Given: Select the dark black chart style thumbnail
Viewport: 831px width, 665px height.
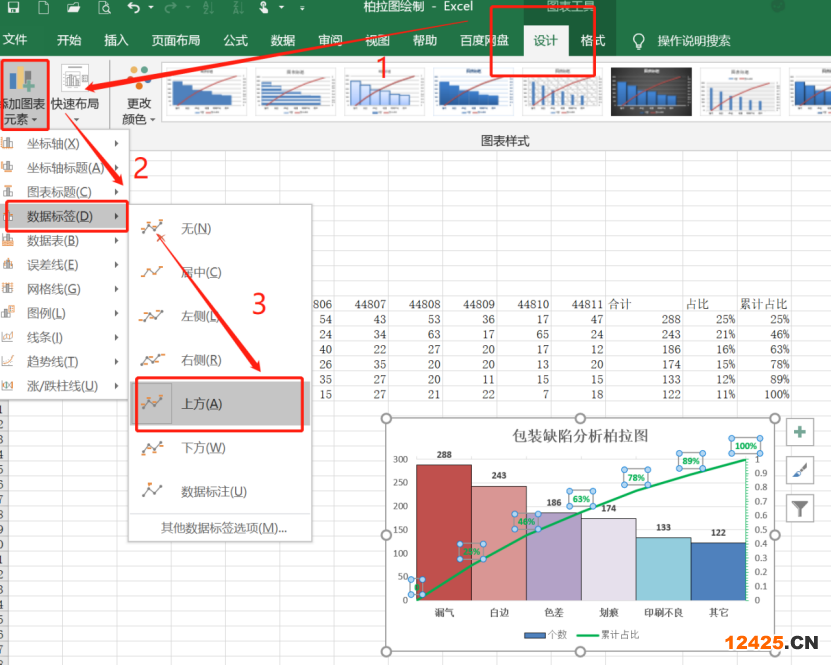Looking at the screenshot, I should point(650,93).
